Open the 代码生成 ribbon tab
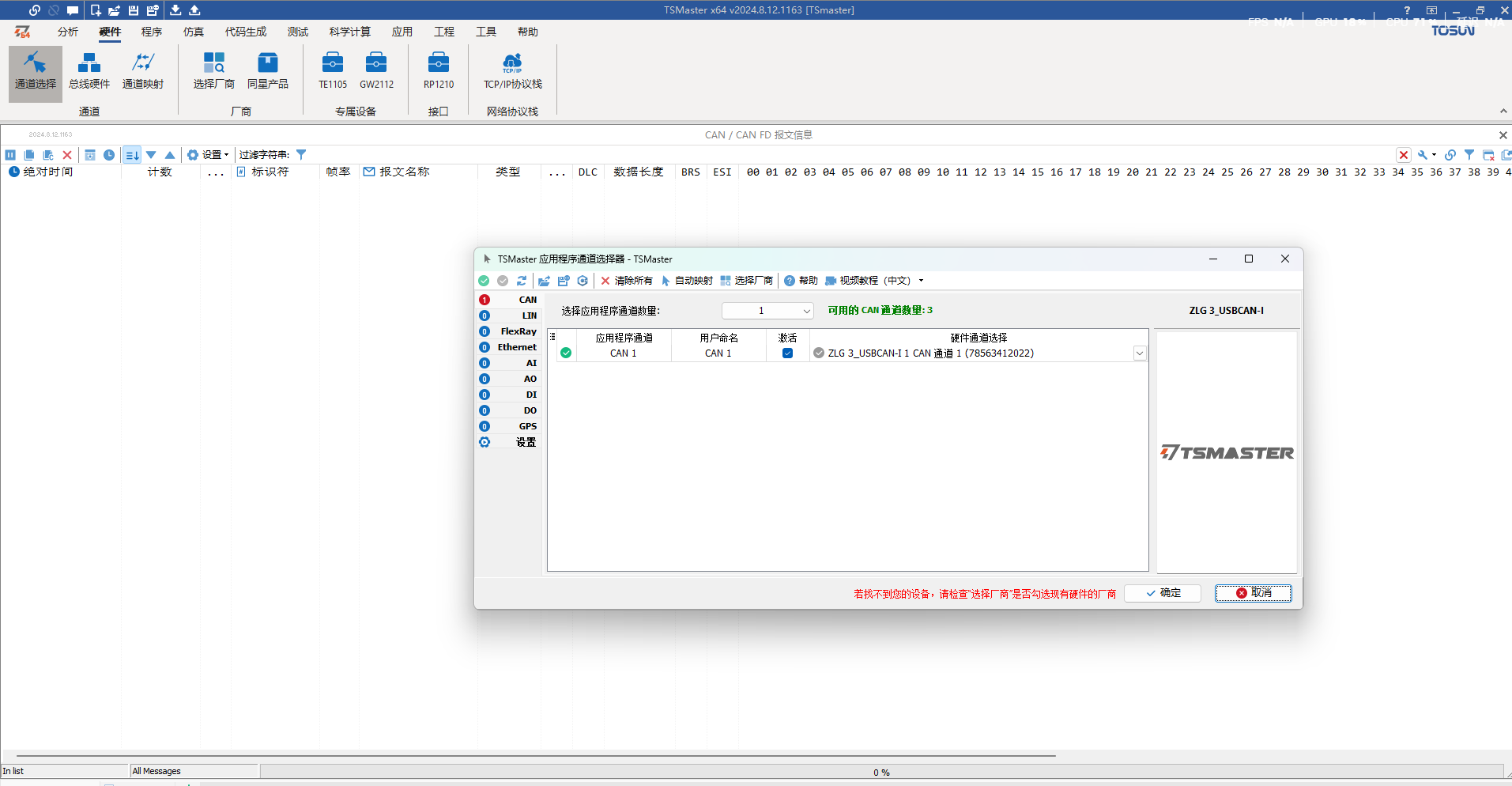The height and width of the screenshot is (786, 1512). click(x=246, y=32)
